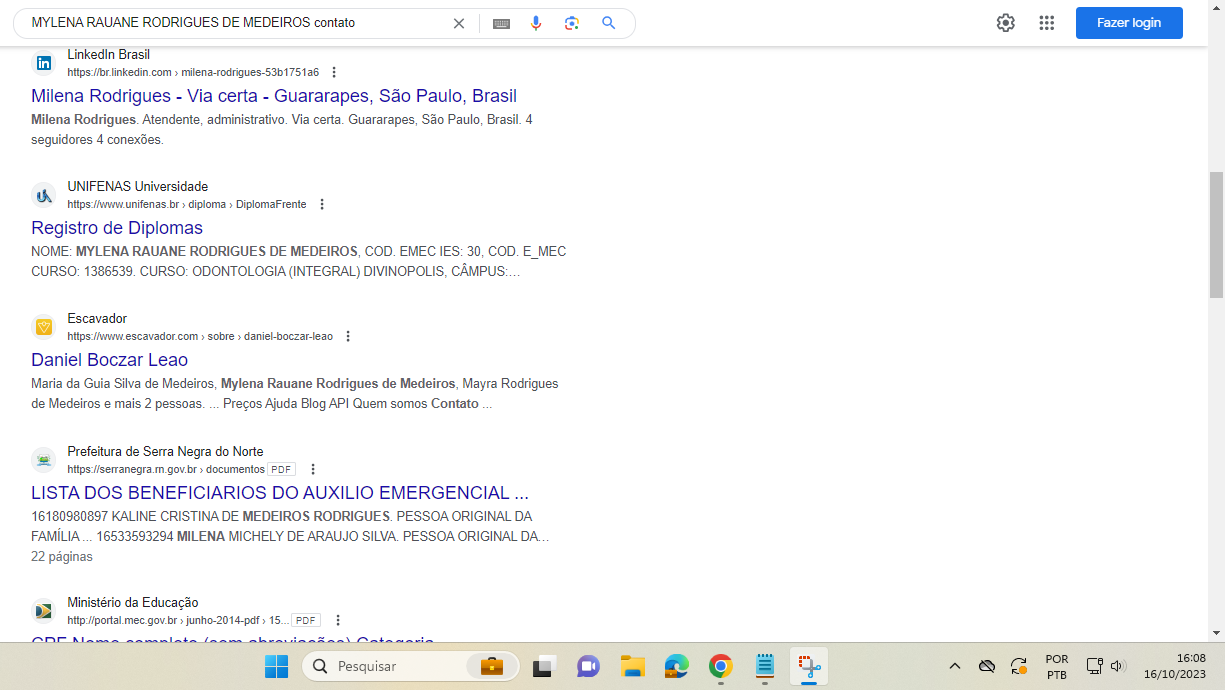1225x690 pixels.
Task: Start voice search with microphone icon
Action: (x=536, y=23)
